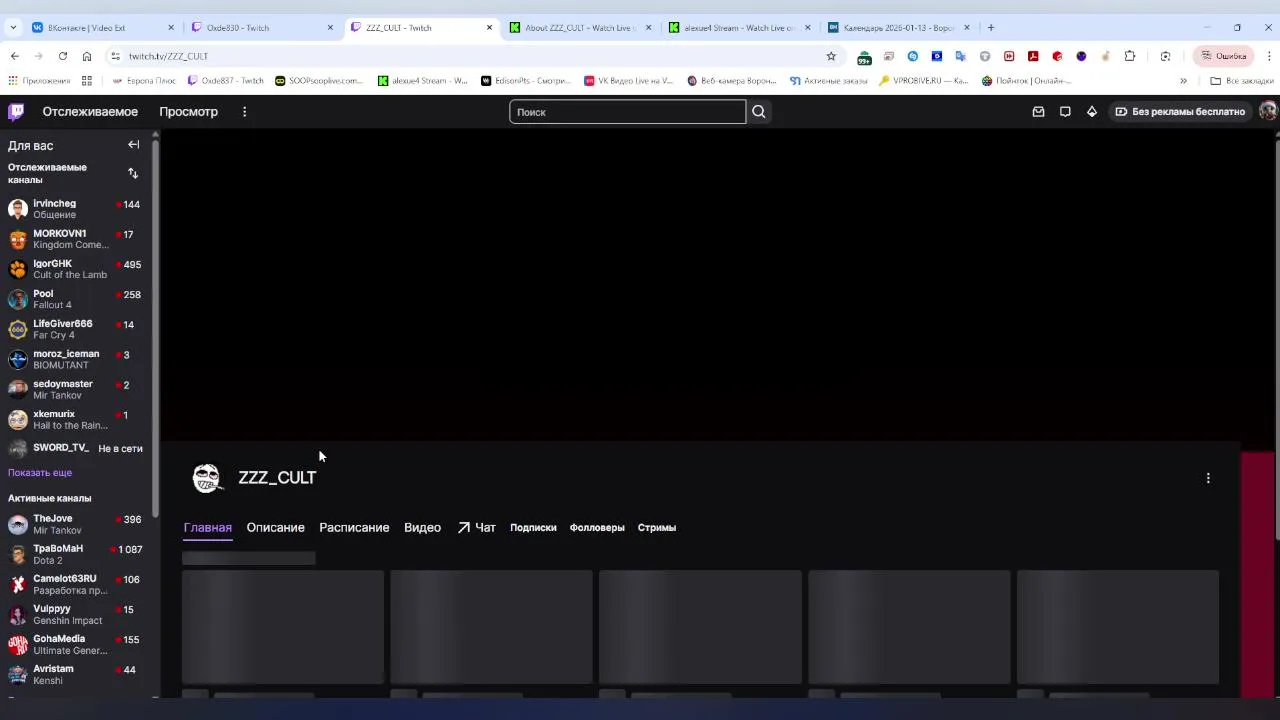Open the Twitch inbox notifications icon
Viewport: 1280px width, 720px height.
tap(1038, 112)
